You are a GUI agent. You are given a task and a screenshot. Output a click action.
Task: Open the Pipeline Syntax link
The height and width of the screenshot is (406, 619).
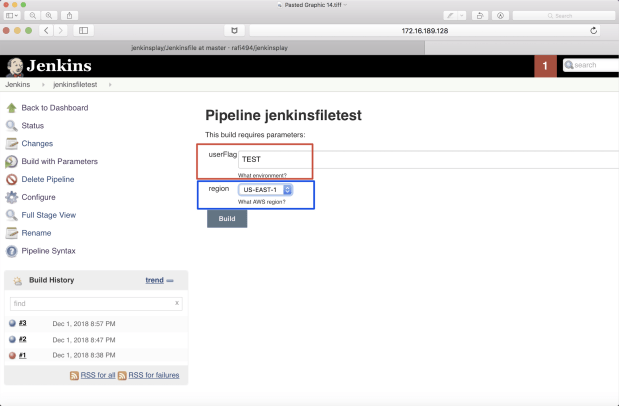(49, 251)
